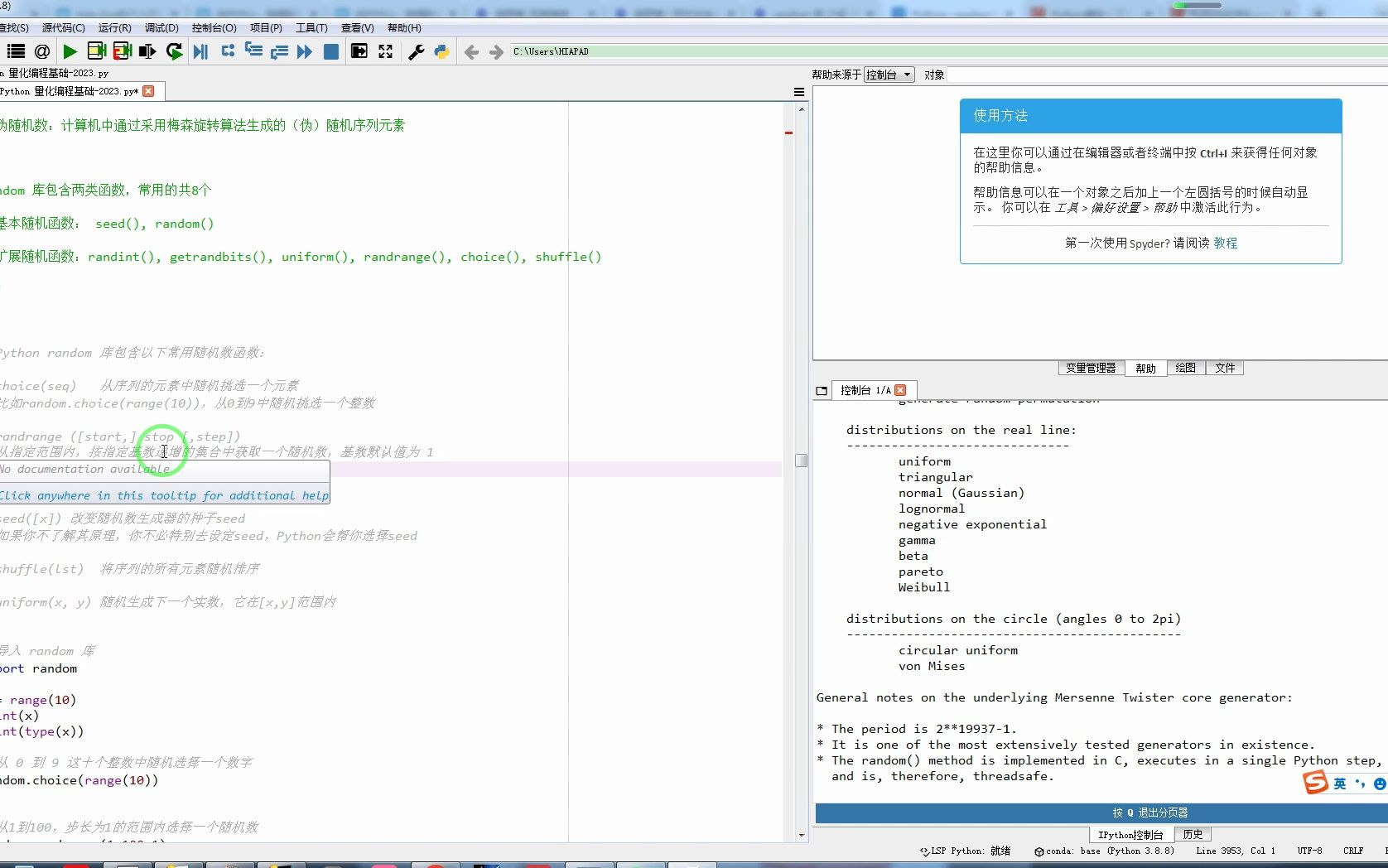
Task: Close the 量化编程基础-2023.py editor tab
Action: point(148,91)
